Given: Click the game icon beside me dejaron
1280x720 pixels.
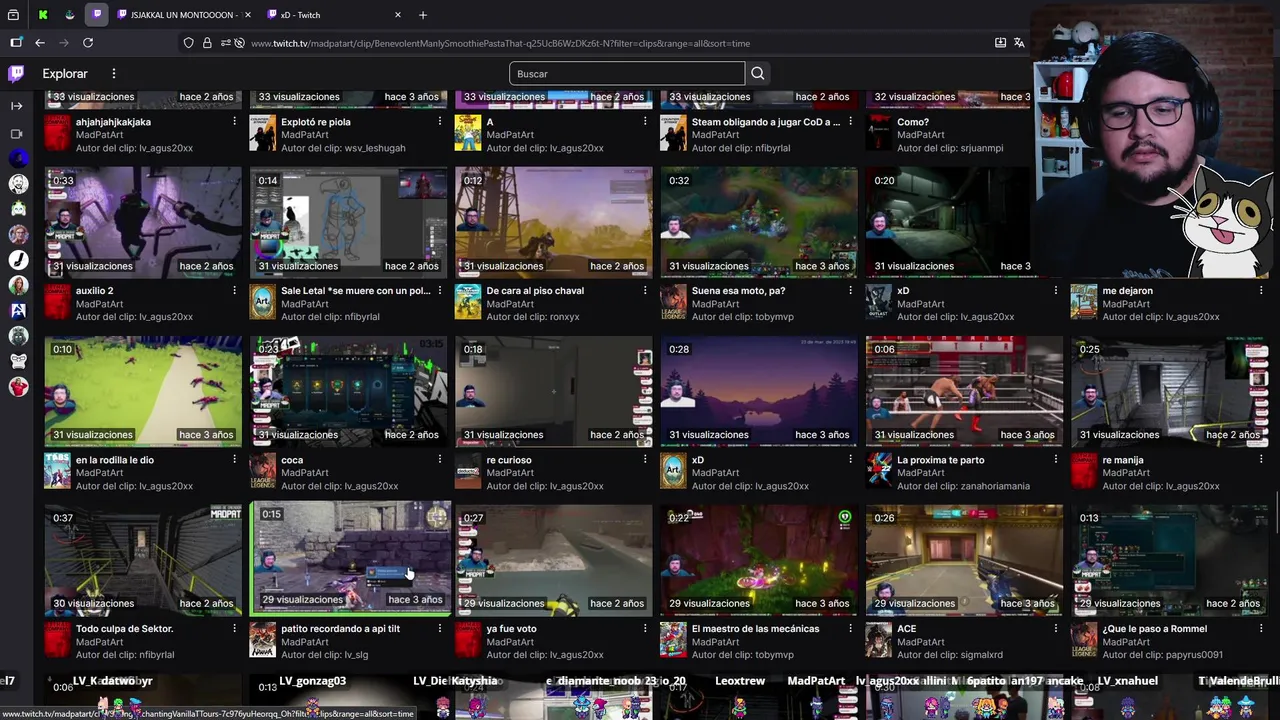Looking at the screenshot, I should (1083, 302).
